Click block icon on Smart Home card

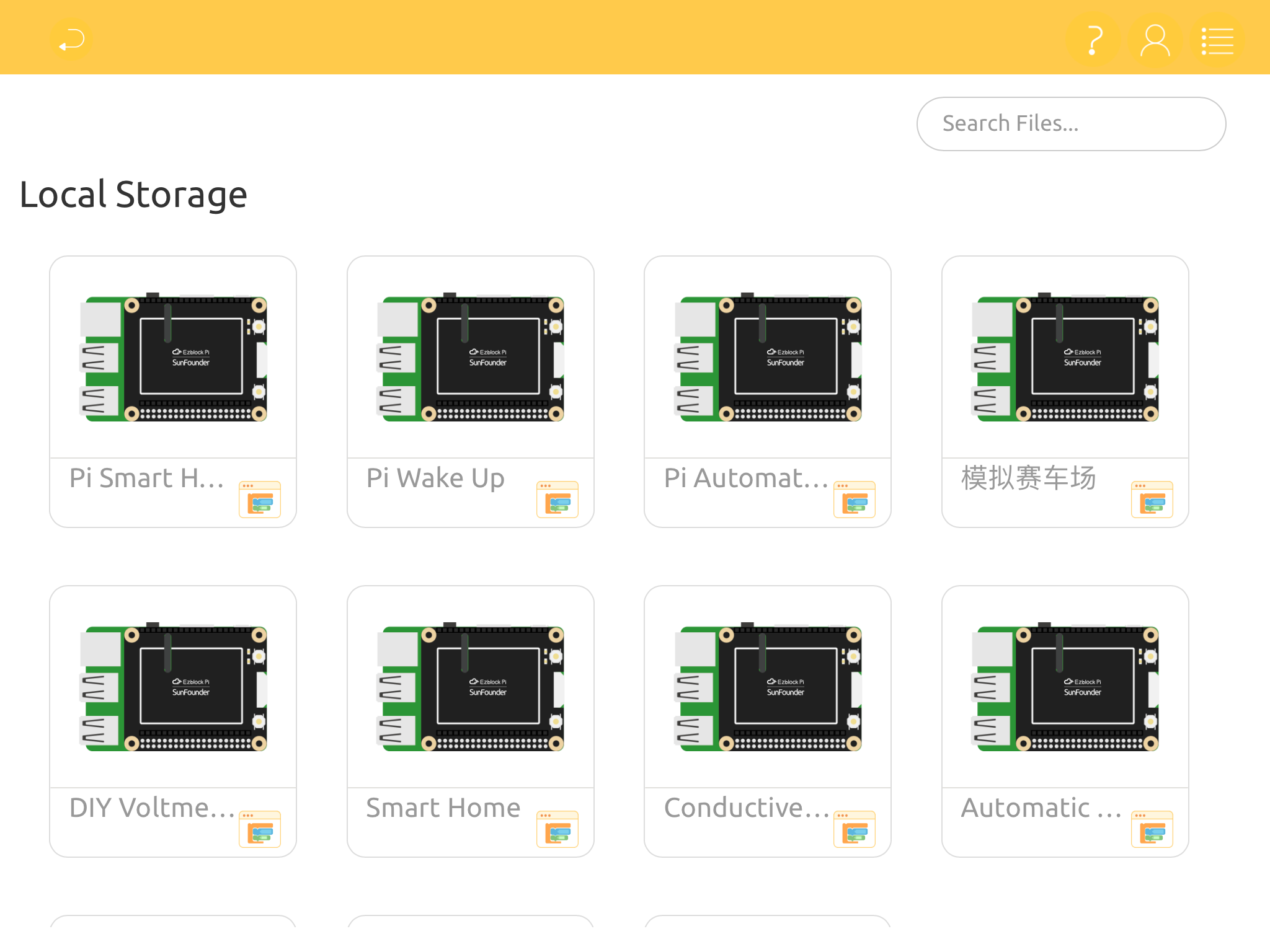(557, 829)
